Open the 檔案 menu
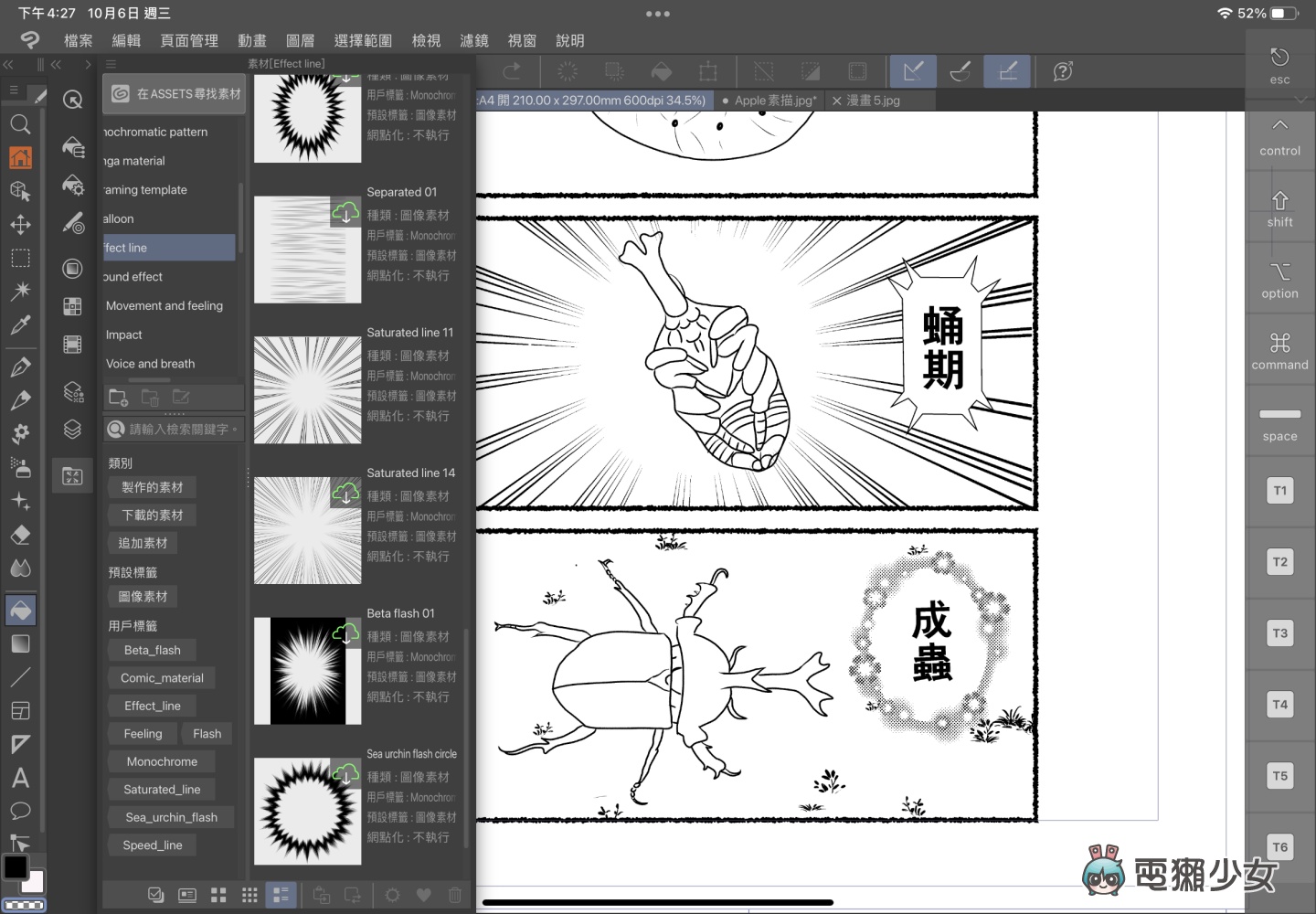This screenshot has width=1316, height=914. 78,40
